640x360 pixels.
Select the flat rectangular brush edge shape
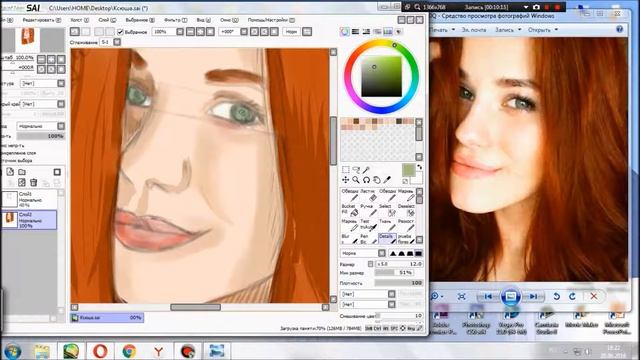tap(418, 253)
